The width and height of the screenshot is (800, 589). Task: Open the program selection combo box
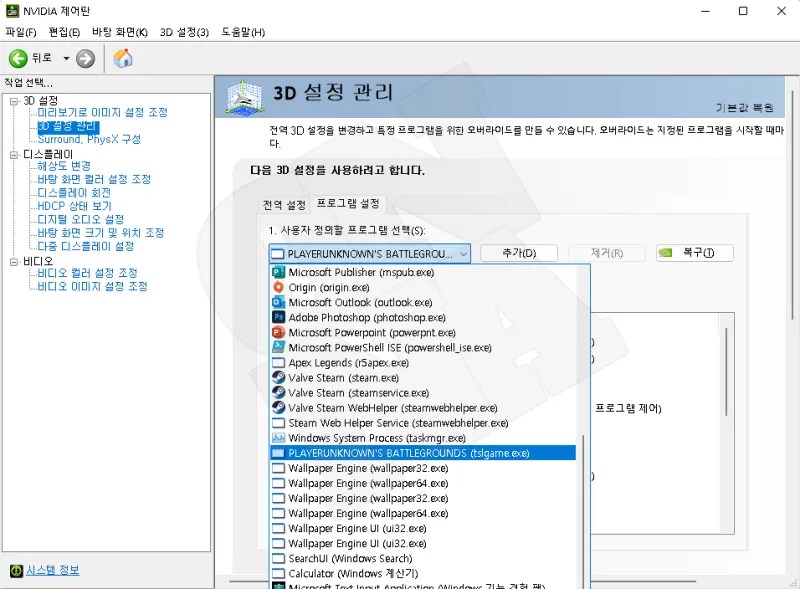click(x=369, y=254)
